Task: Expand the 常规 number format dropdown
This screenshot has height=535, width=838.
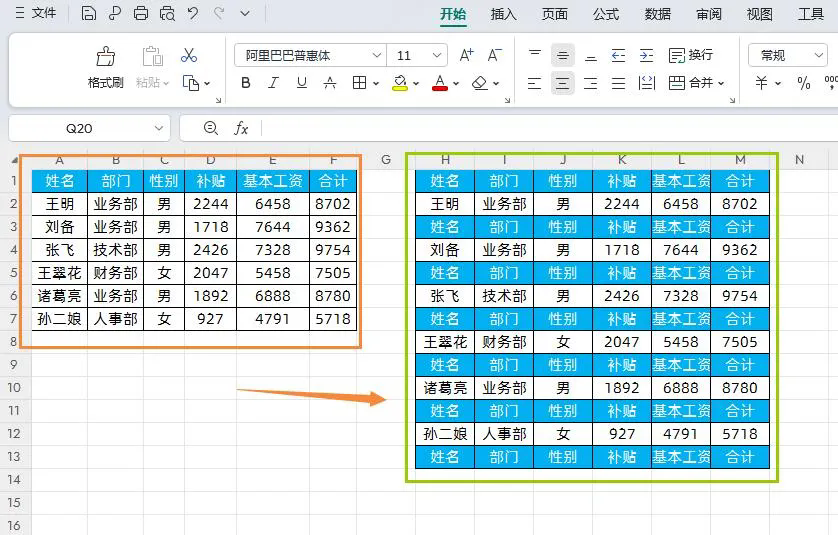Action: 818,55
